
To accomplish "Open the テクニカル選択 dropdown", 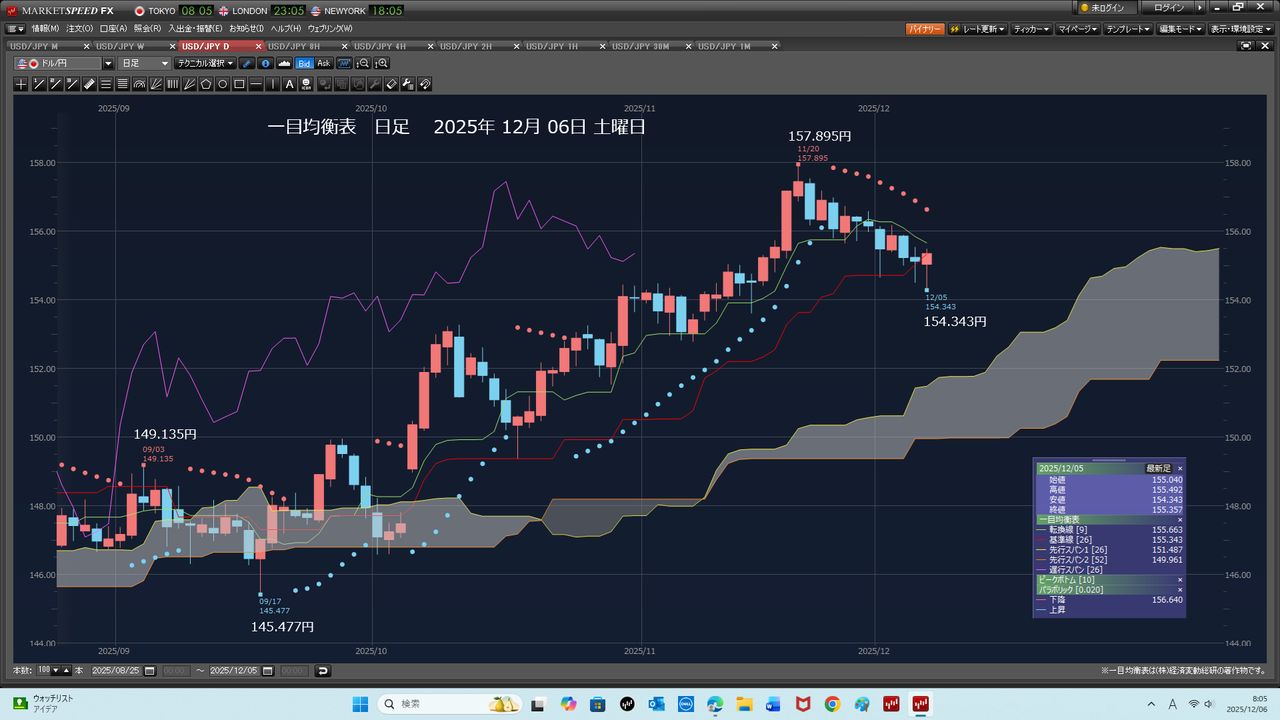I will 205,63.
